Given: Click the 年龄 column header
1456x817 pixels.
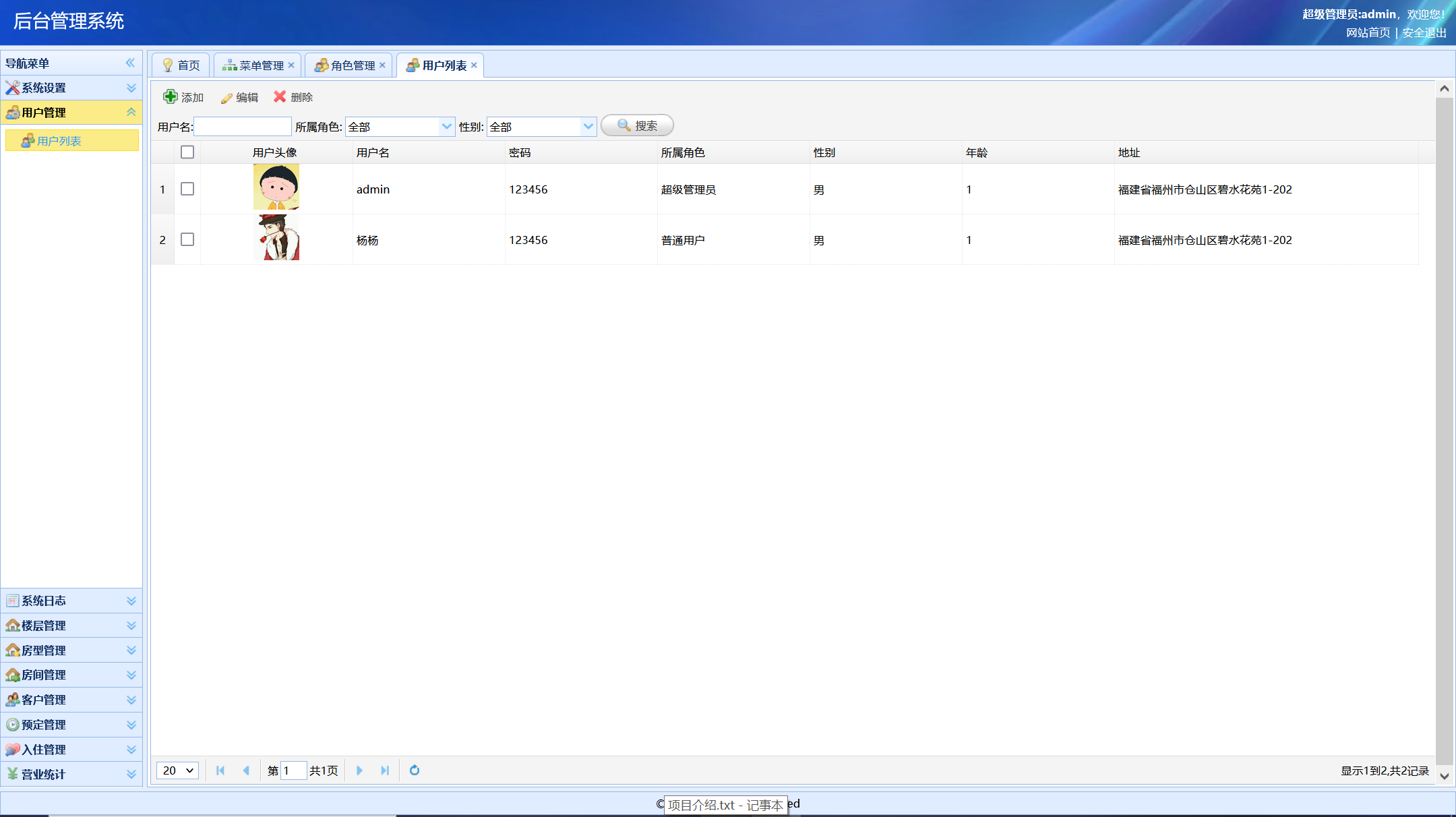Looking at the screenshot, I should coord(1038,152).
